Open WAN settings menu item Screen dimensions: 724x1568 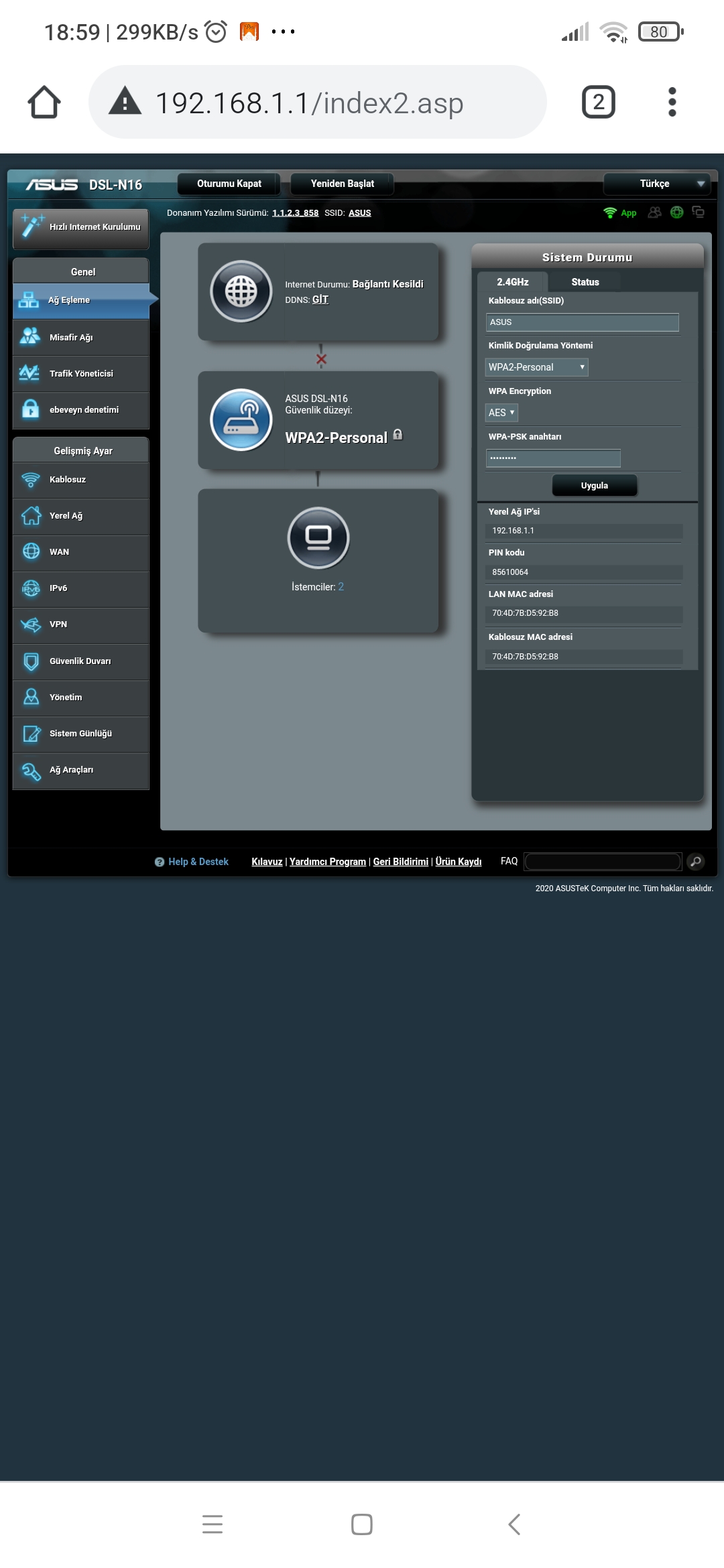(81, 552)
